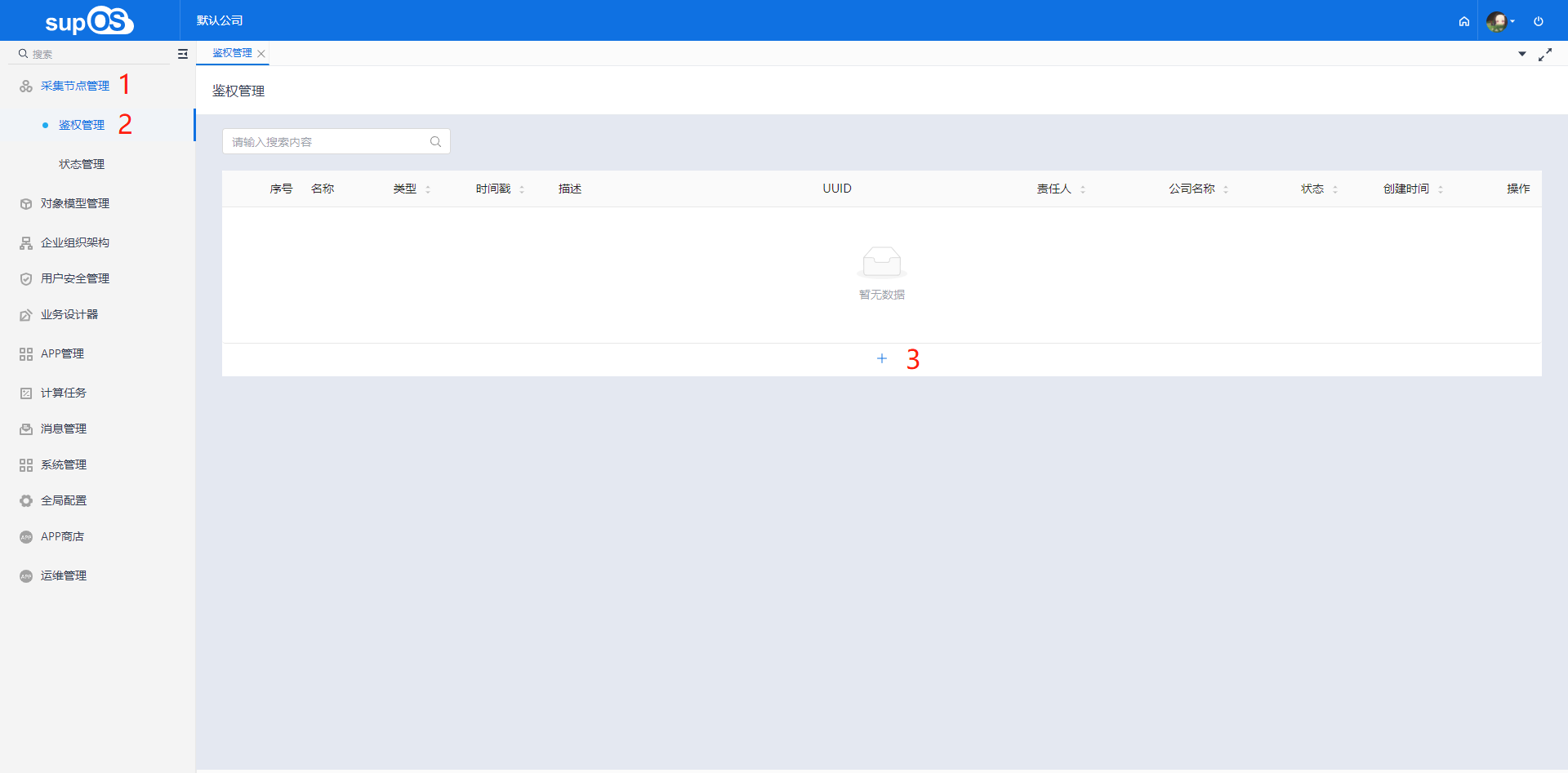Click the APP管理 grid icon
This screenshot has width=1568, height=773.
tap(25, 353)
